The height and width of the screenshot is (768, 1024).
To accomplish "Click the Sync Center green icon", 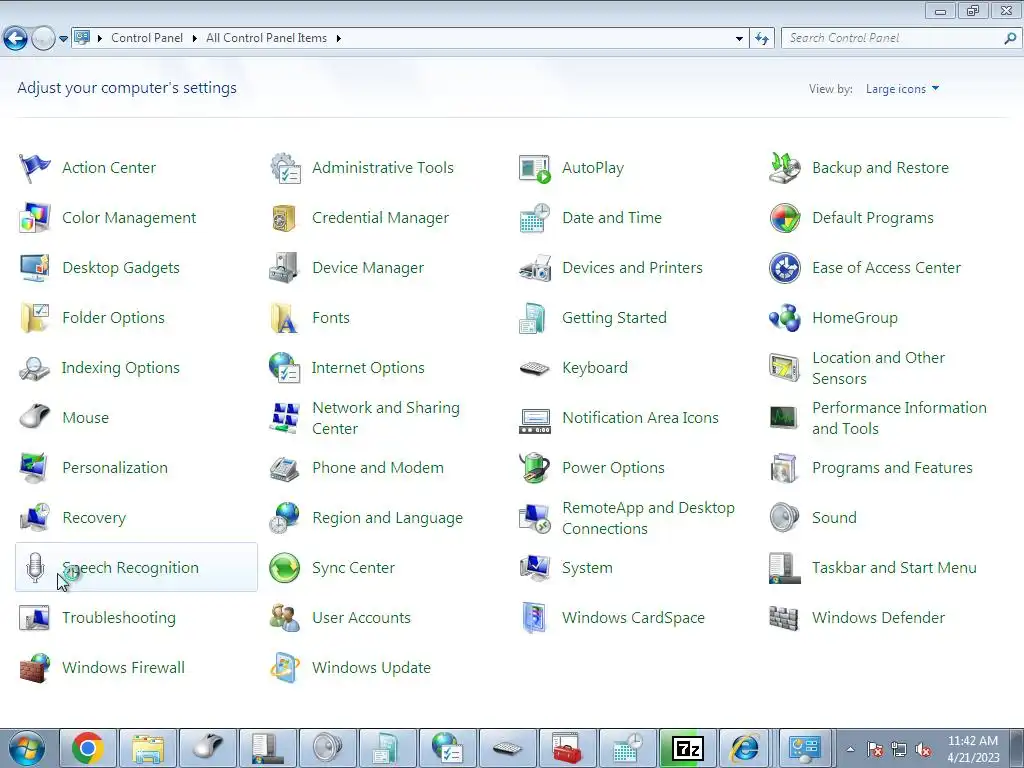I will point(285,568).
